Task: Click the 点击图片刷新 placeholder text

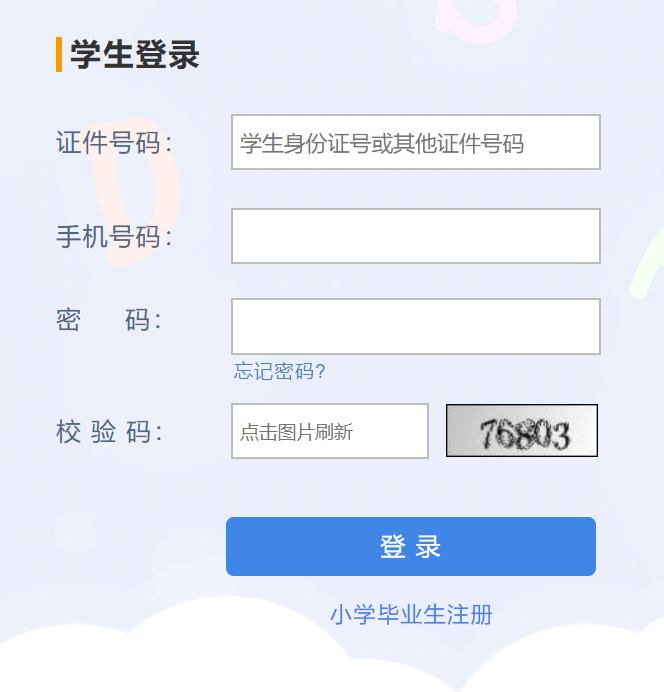Action: coord(296,432)
